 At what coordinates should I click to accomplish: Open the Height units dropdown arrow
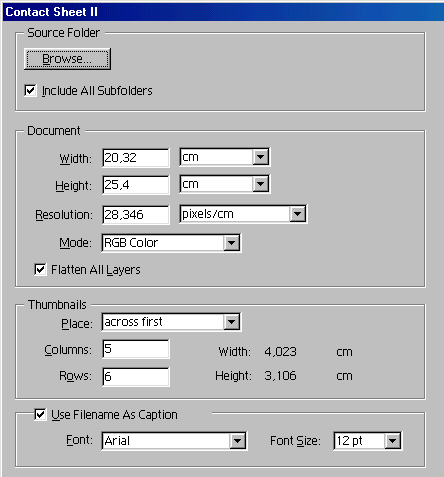[260, 184]
